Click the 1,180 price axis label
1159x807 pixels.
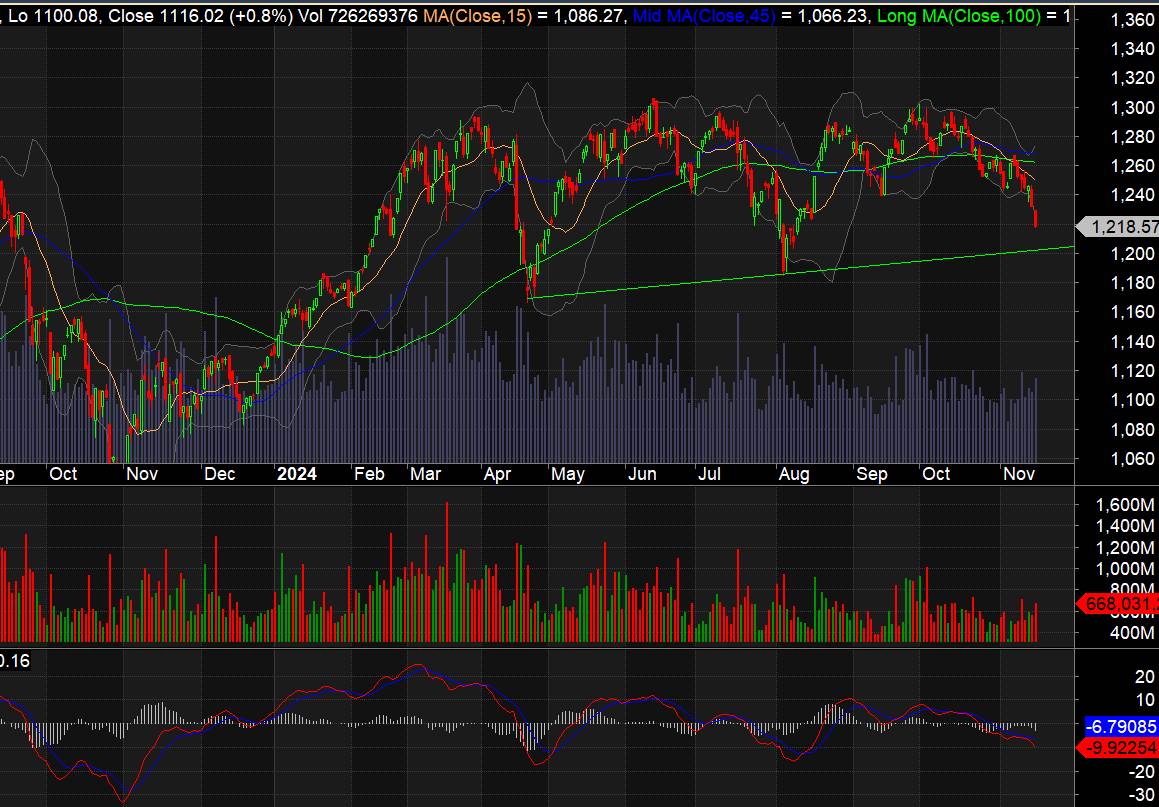point(1132,283)
